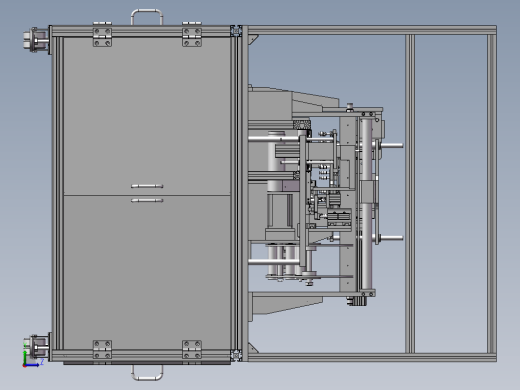Select the lower door panel face
520x390 pixels.
point(147,272)
